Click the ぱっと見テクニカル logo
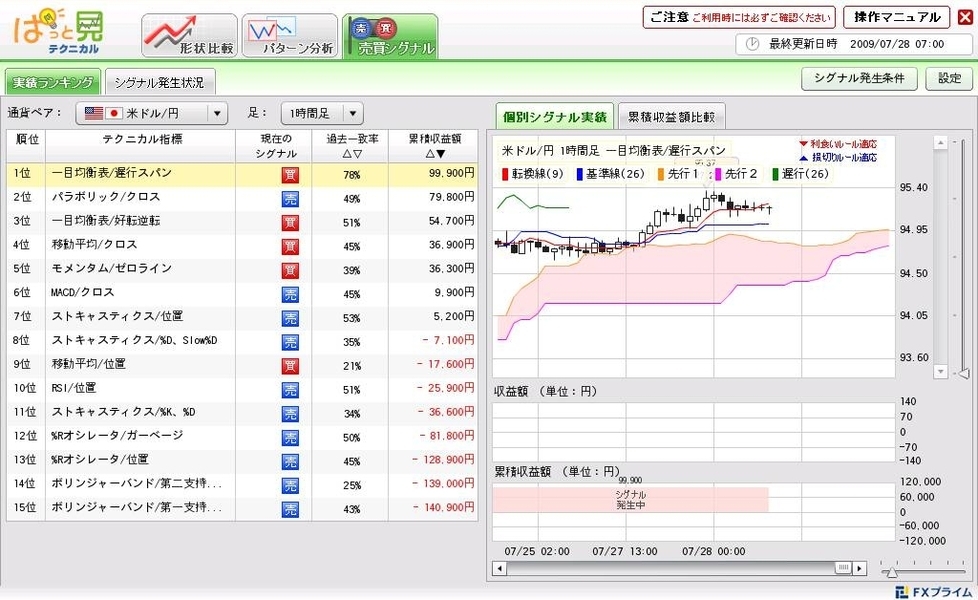This screenshot has width=978, height=600. 59,31
